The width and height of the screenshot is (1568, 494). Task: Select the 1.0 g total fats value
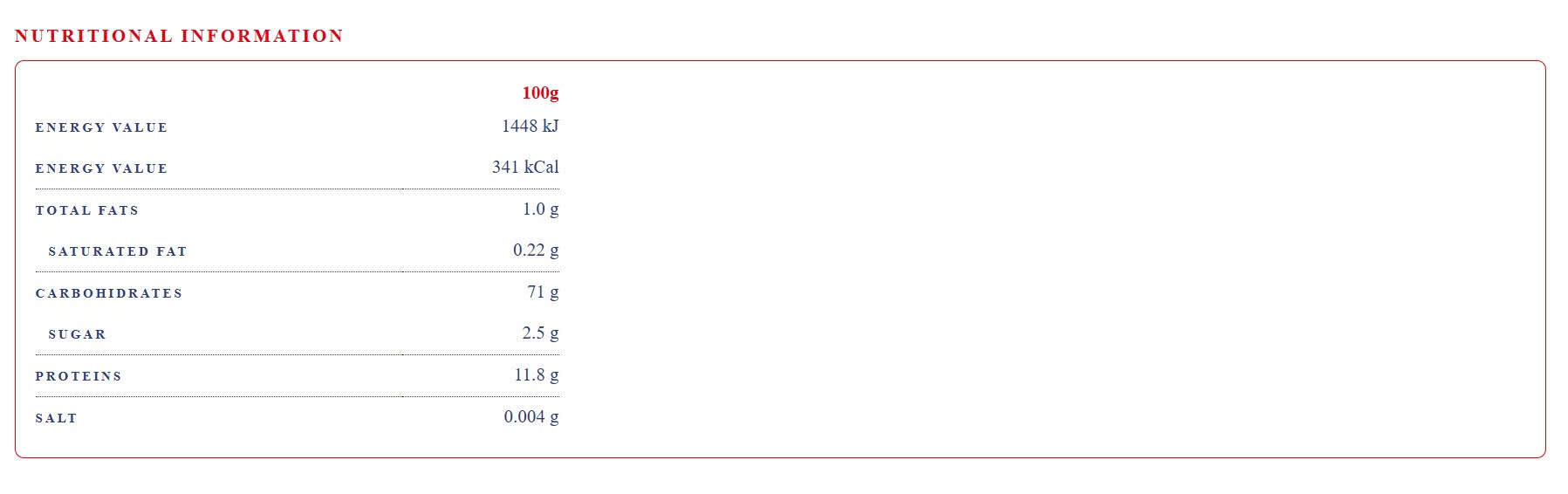[x=540, y=209]
